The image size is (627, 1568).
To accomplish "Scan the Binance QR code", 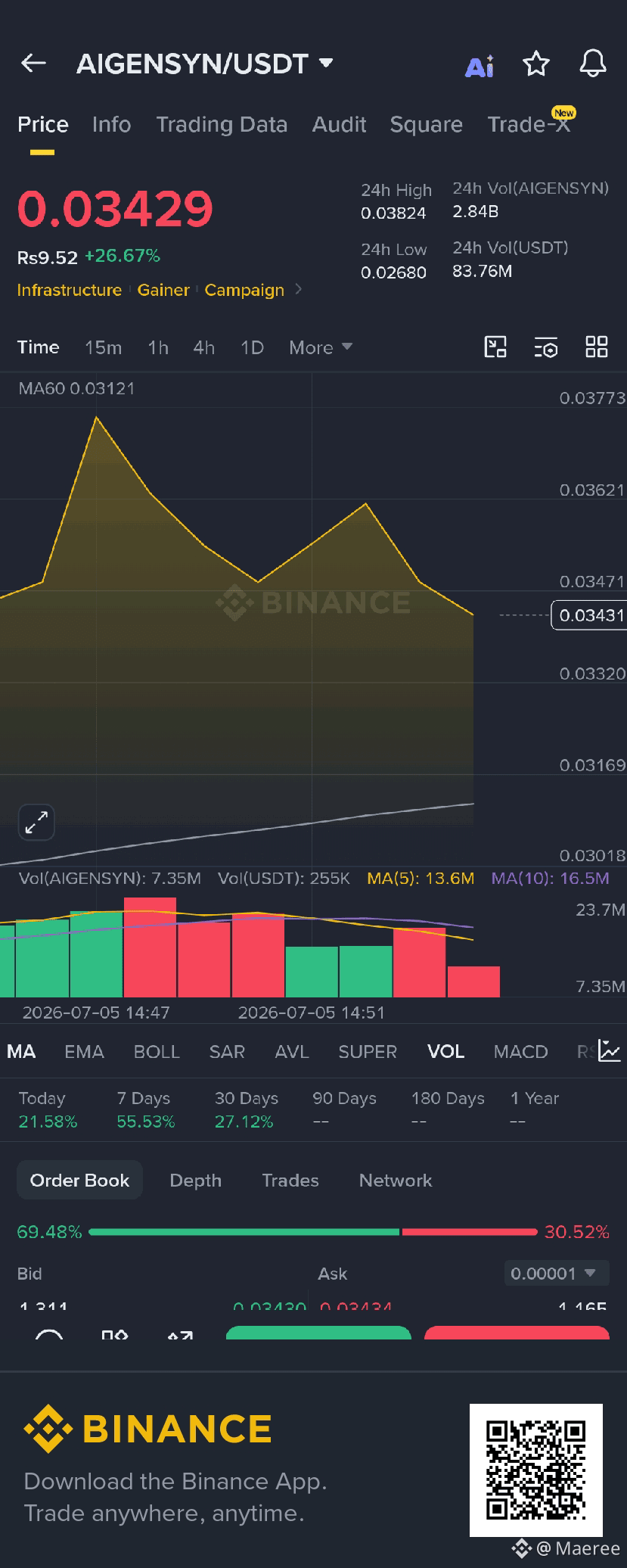I will [535, 1470].
